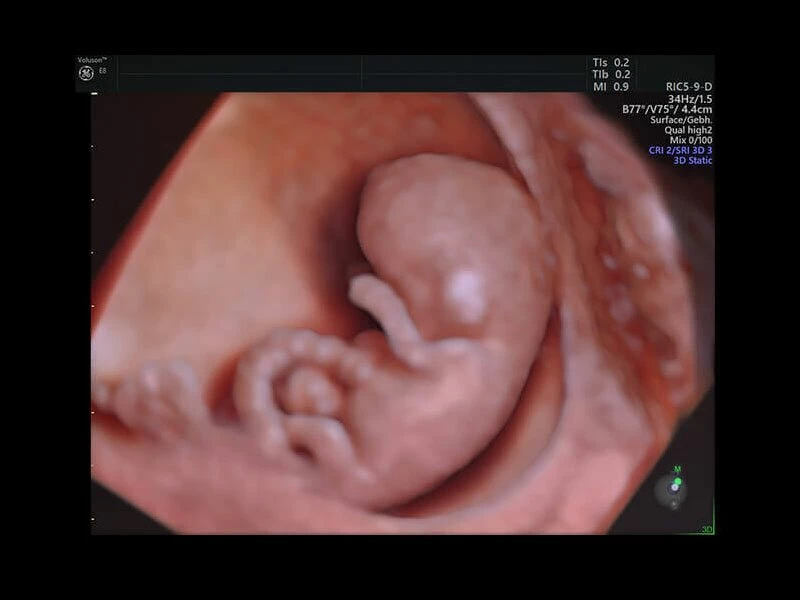The width and height of the screenshot is (800, 600).
Task: Select the green M light position marker
Action: (677, 482)
